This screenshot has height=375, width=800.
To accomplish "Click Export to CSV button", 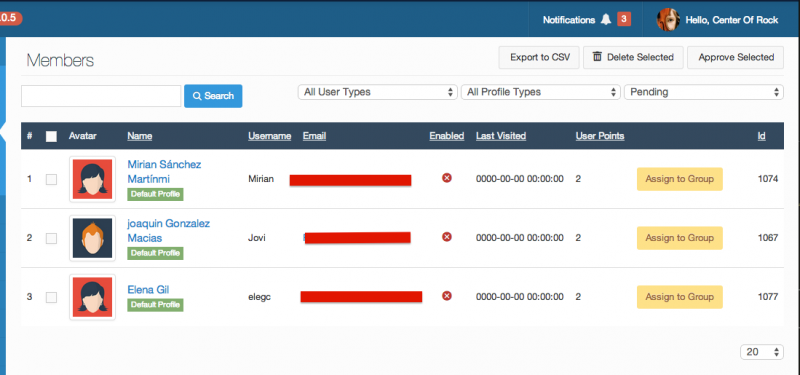I will [539, 57].
